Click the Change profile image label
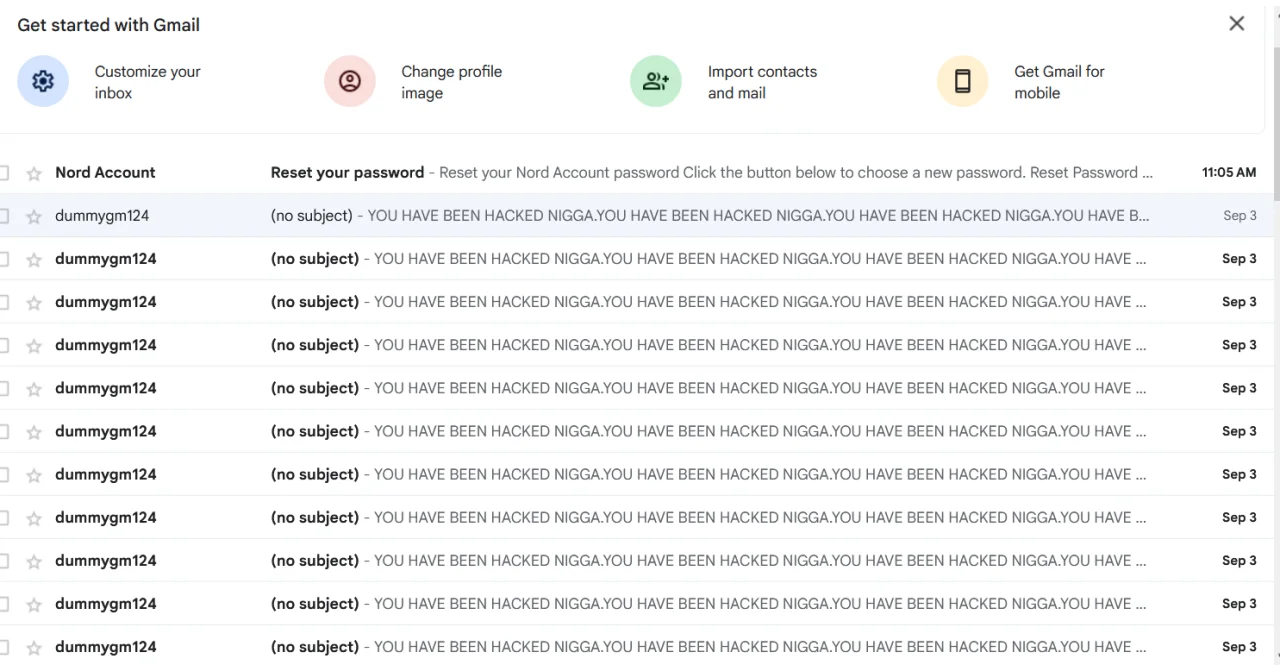Screen dimensions: 1280x665 pyautogui.click(x=451, y=82)
